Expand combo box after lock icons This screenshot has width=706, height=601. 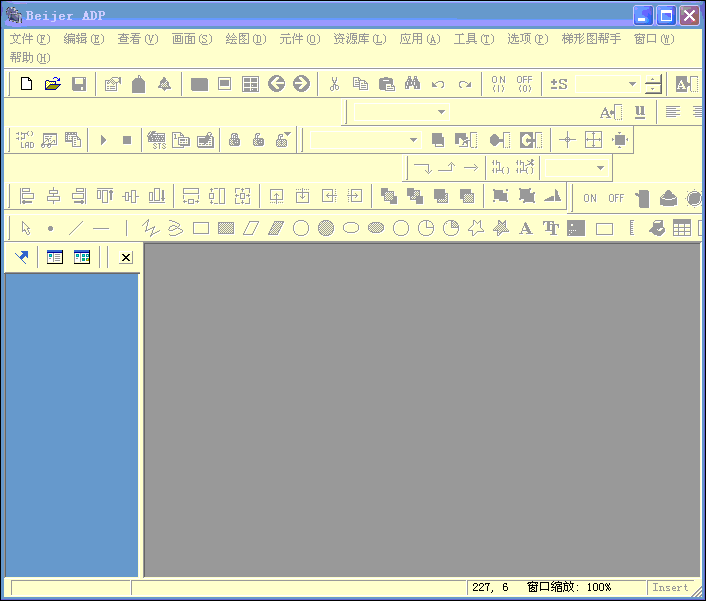point(413,140)
